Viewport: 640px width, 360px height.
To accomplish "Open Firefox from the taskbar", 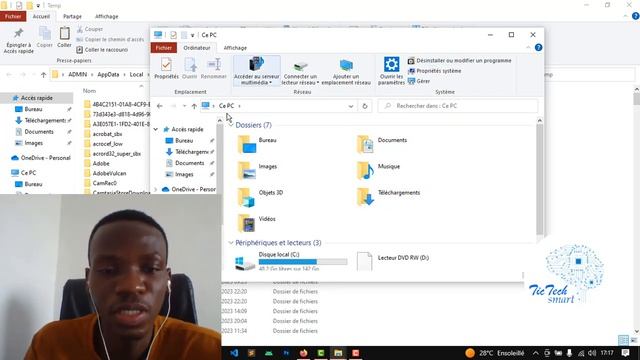I will pyautogui.click(x=303, y=353).
